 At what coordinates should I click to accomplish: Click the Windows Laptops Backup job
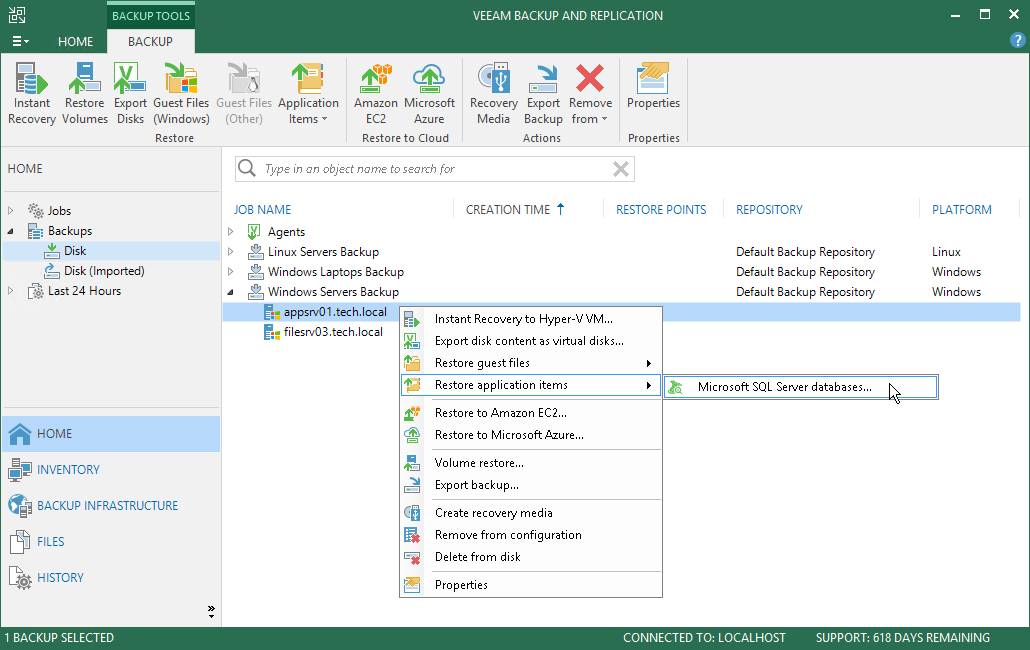(x=336, y=272)
